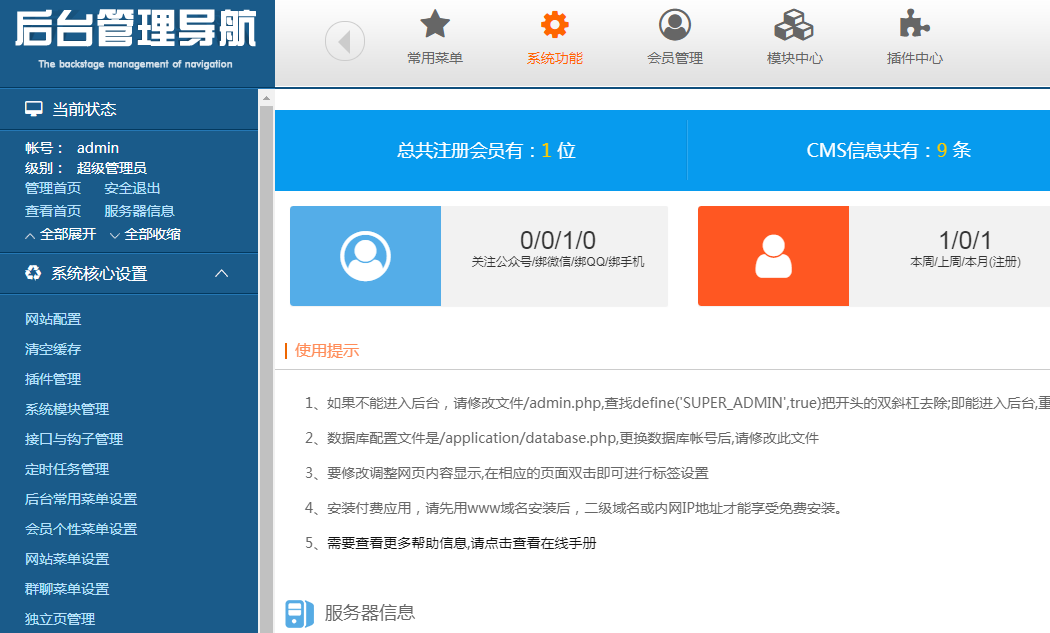Select the gear icon for 系统功能
The width and height of the screenshot is (1050, 633).
(554, 24)
